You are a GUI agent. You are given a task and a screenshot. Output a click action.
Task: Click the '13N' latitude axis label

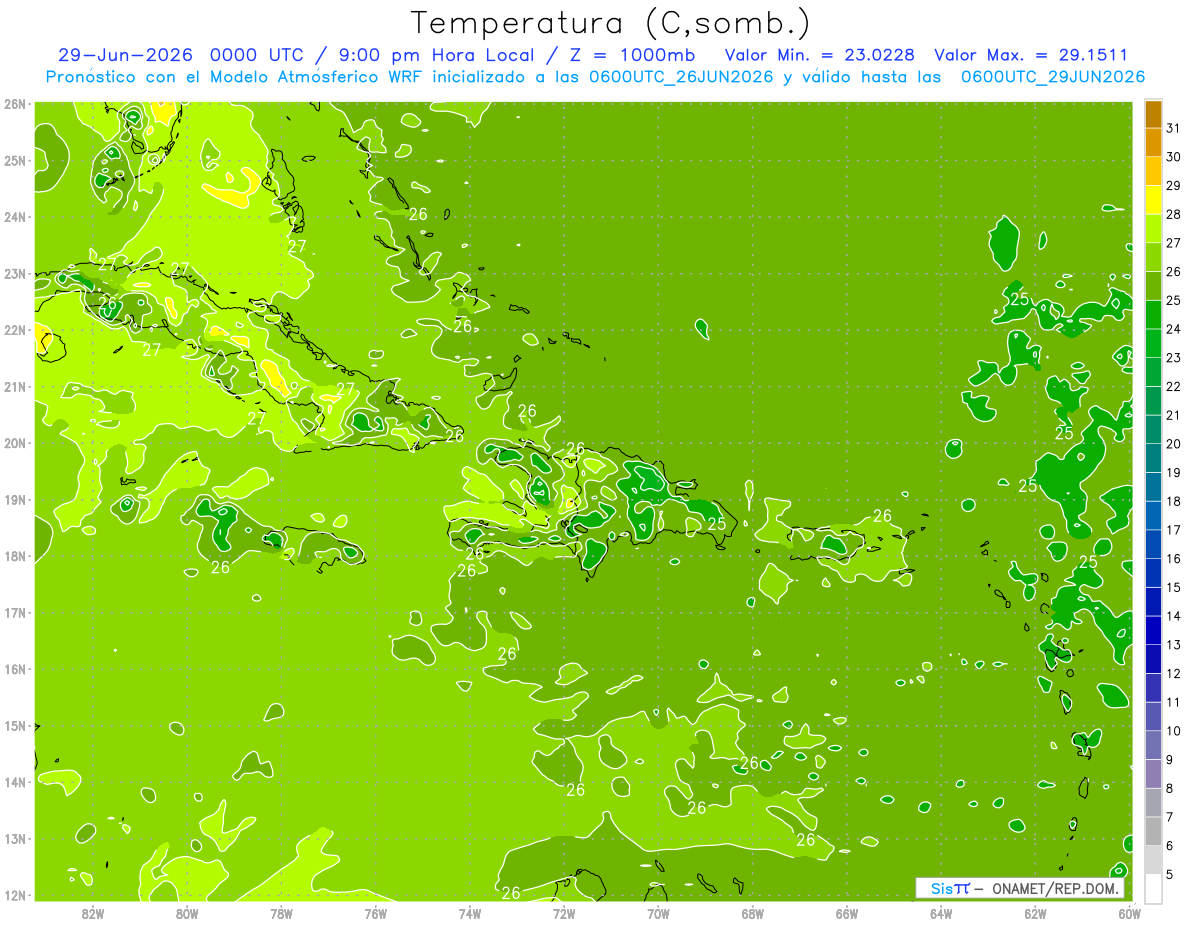click(14, 839)
